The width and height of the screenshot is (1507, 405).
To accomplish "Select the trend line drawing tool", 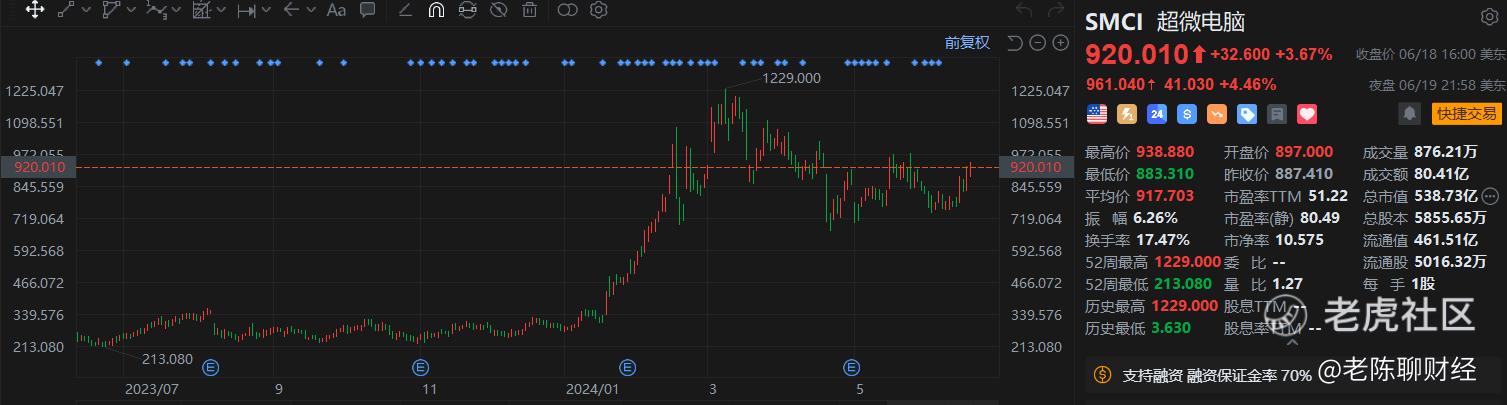I will (66, 11).
